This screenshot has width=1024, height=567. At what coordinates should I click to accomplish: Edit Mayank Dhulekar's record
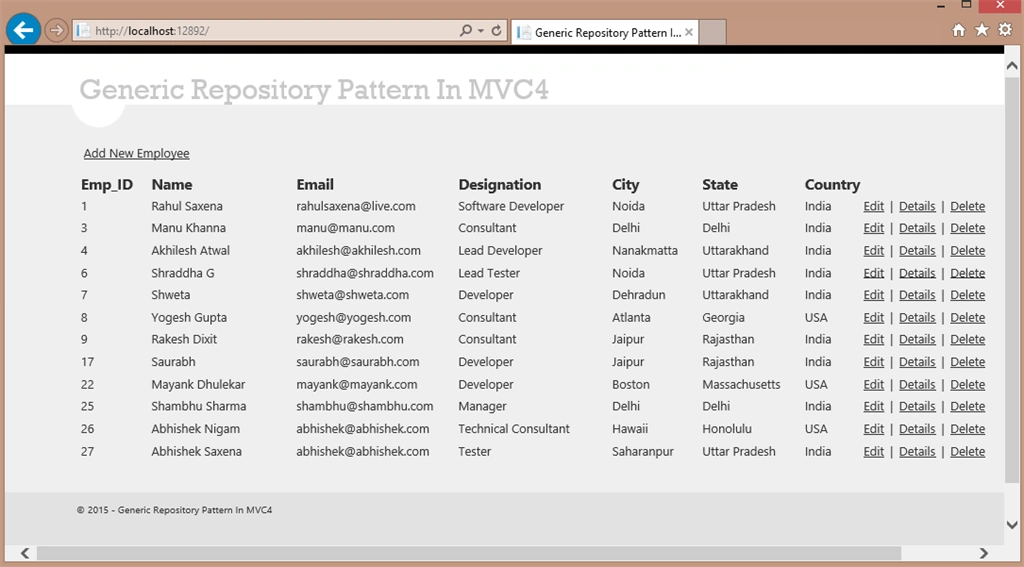click(873, 385)
